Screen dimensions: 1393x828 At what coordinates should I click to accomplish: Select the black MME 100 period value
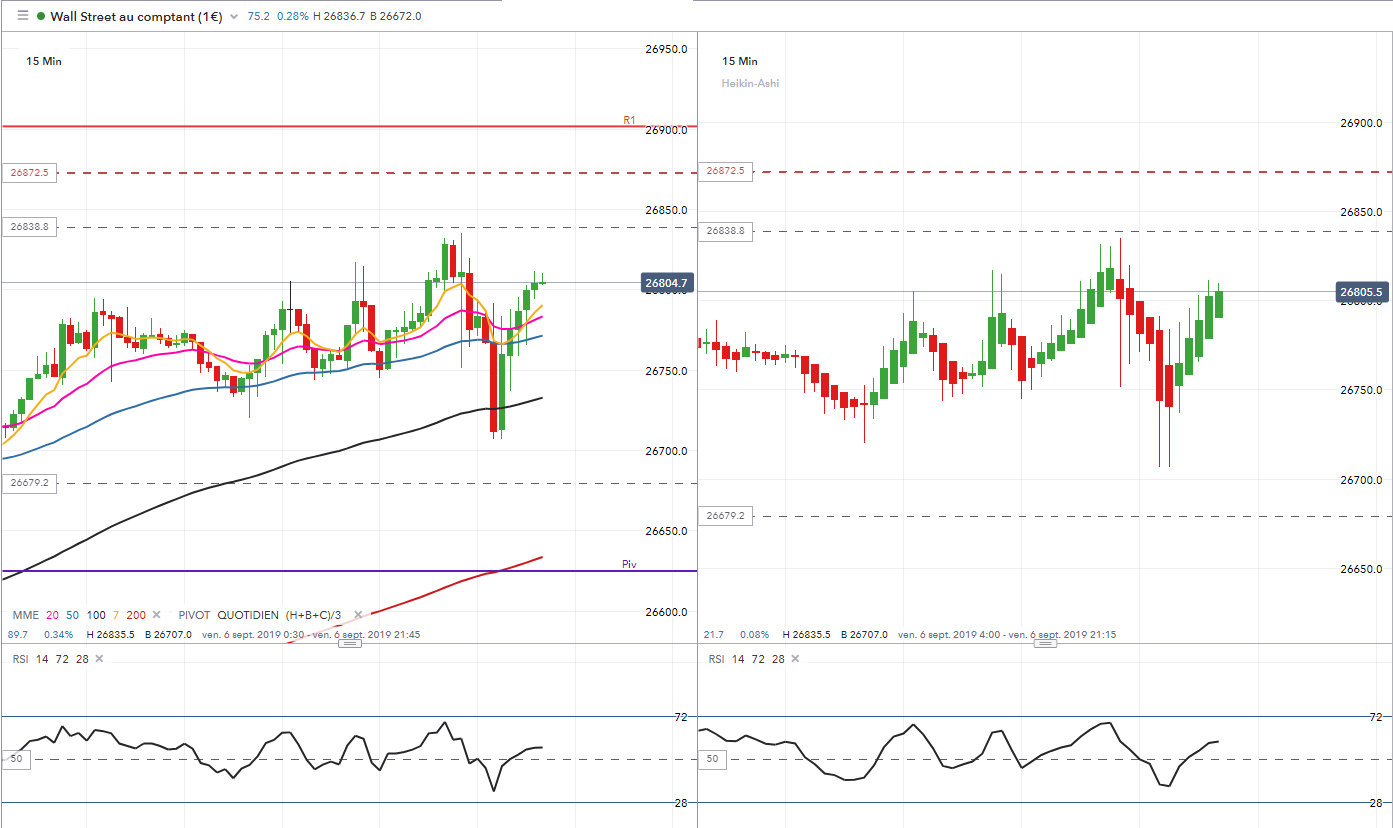click(x=96, y=614)
